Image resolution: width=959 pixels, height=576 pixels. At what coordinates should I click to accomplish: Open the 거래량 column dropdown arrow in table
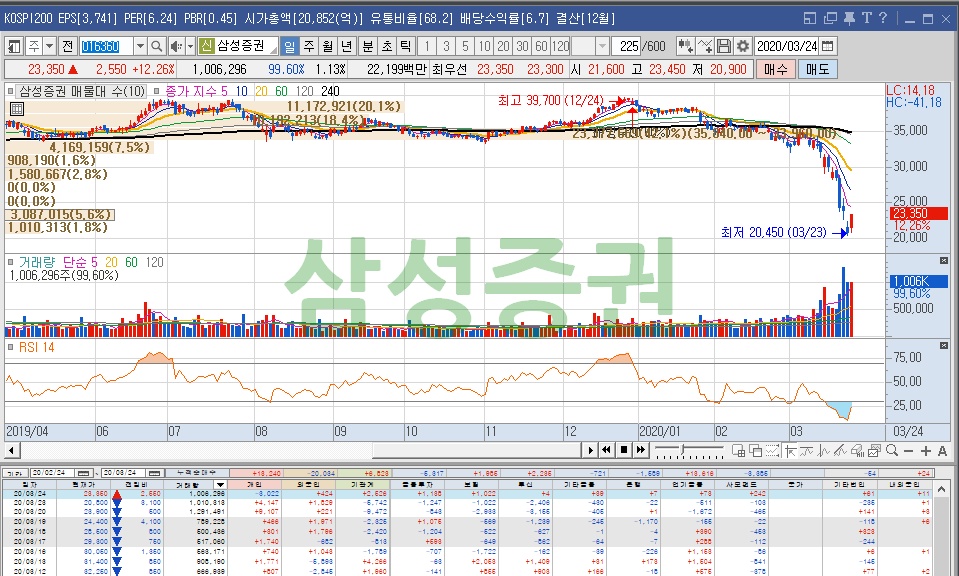coord(220,484)
